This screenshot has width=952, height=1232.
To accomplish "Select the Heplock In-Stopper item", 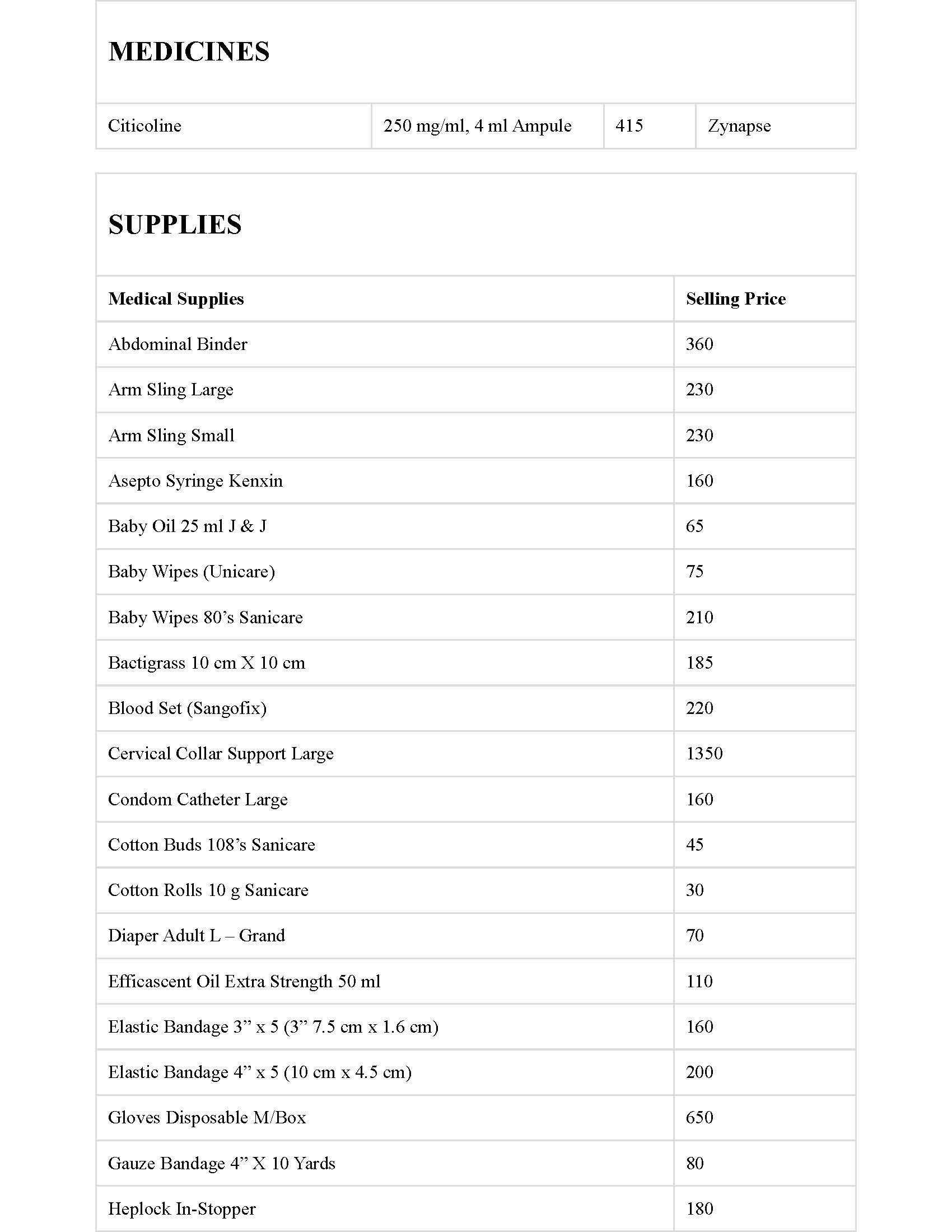I will pos(181,1208).
